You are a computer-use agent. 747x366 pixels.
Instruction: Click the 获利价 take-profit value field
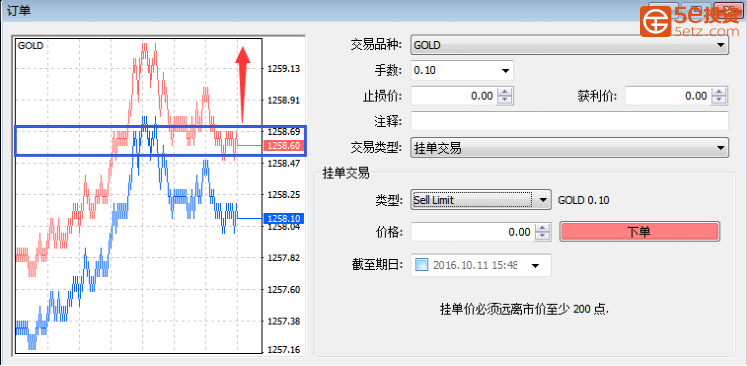coord(668,96)
